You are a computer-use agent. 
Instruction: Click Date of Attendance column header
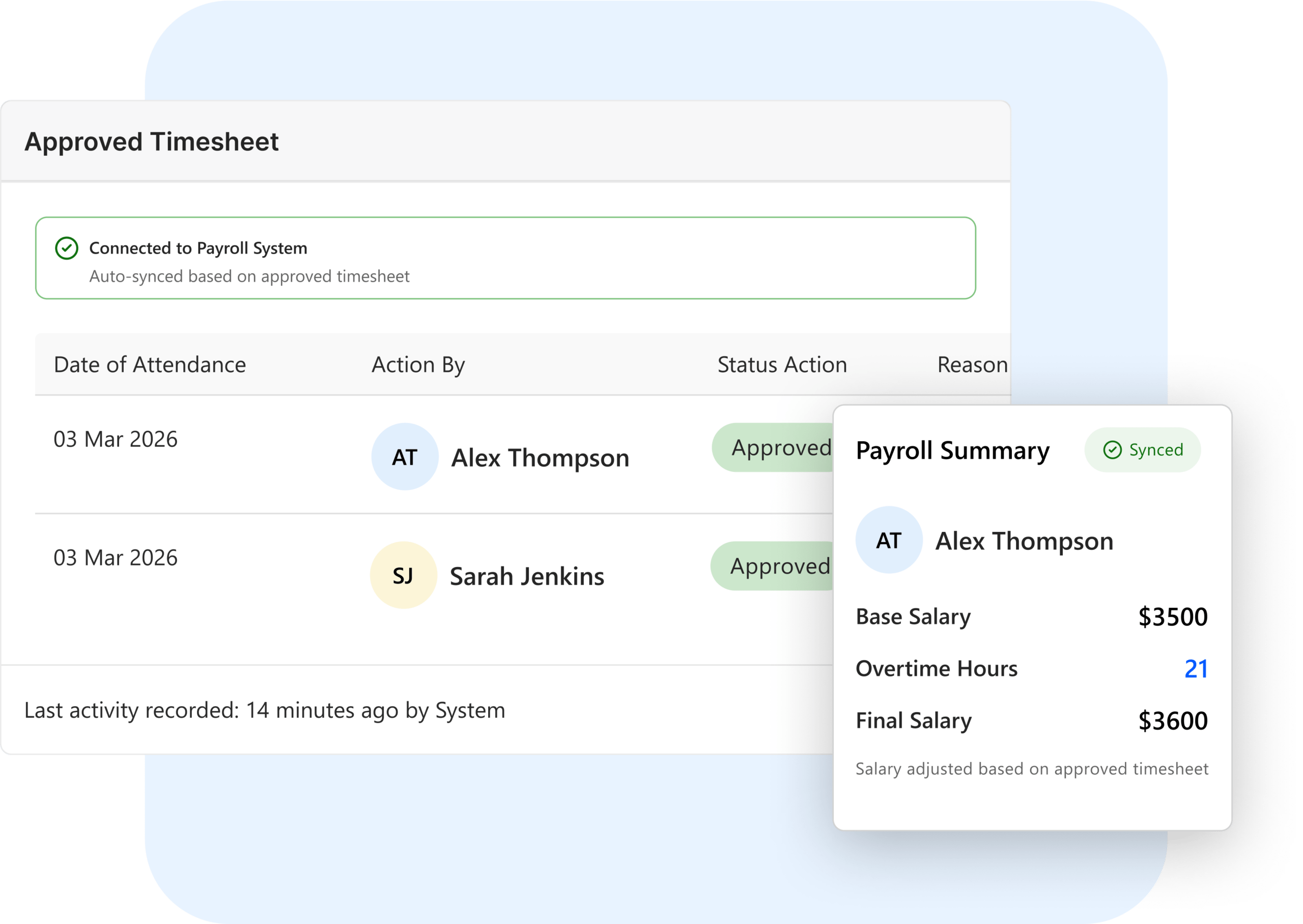point(150,365)
